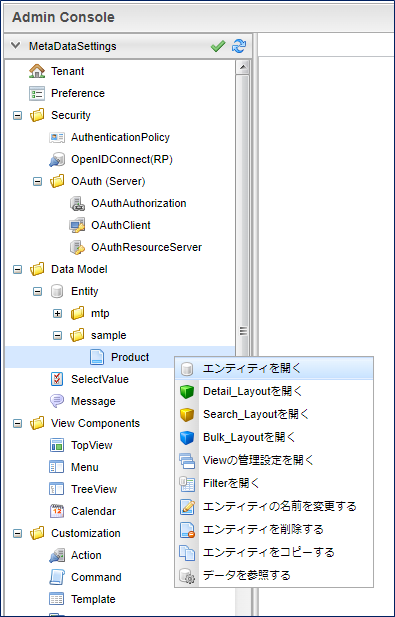Collapse the Customization folder node
This screenshot has width=395, height=617.
point(17,534)
